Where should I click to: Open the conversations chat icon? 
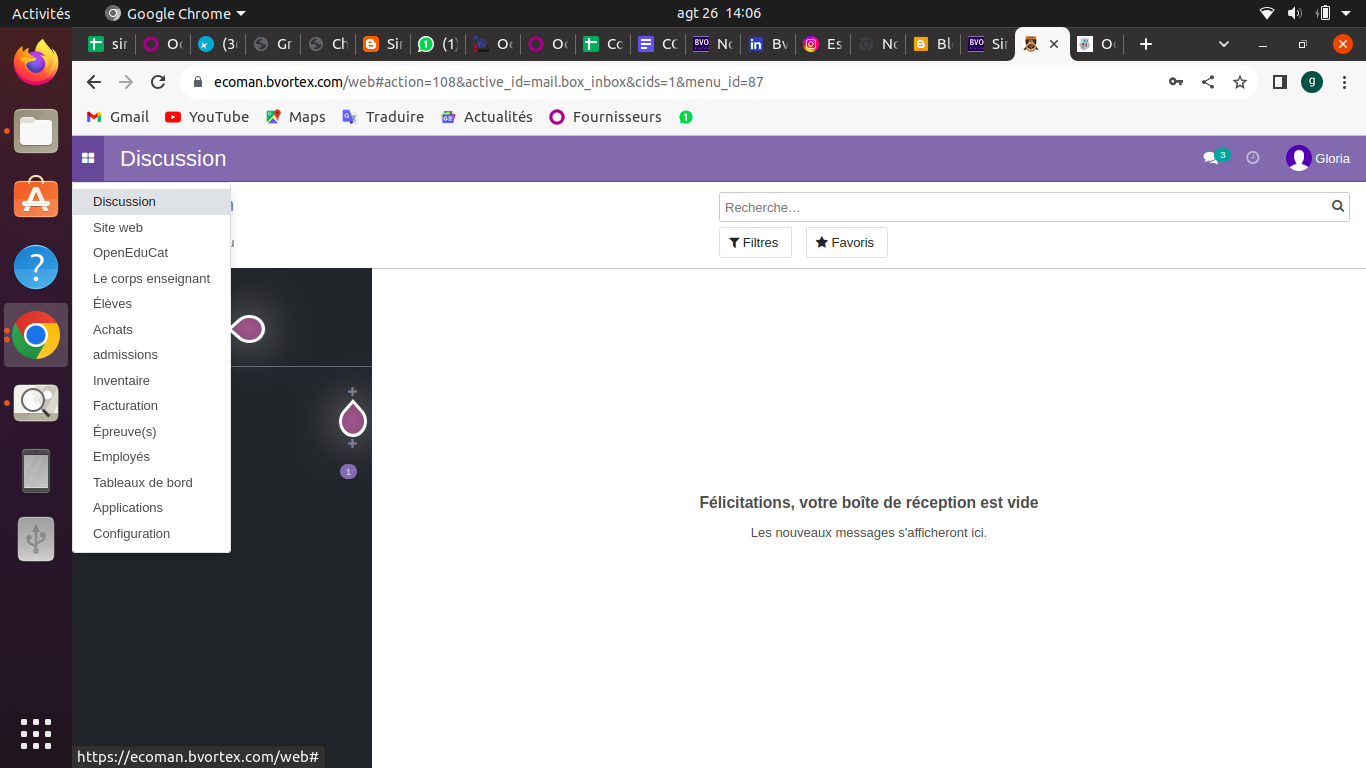[x=1211, y=158]
